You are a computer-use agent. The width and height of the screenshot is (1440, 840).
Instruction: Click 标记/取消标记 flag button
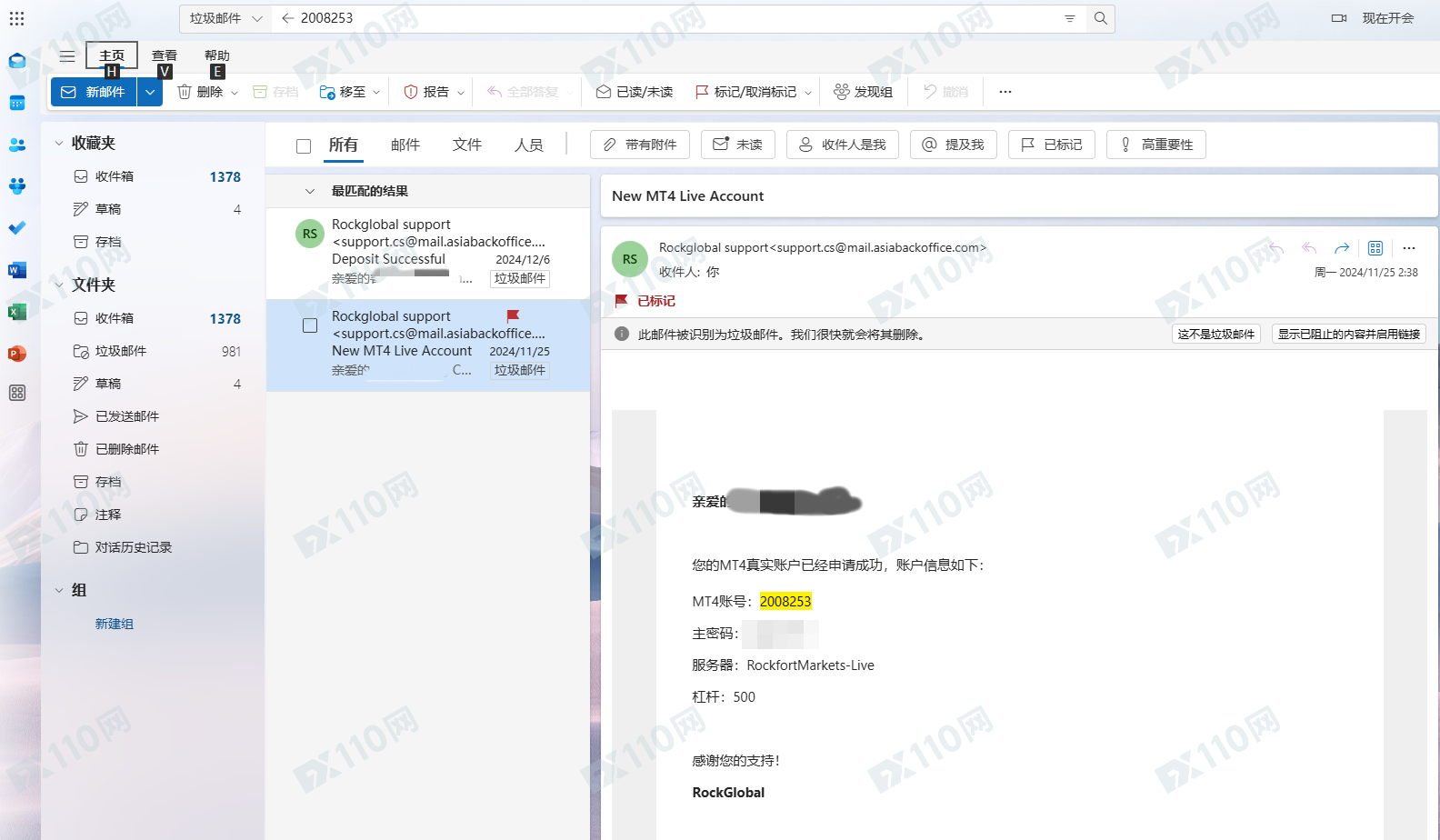[x=745, y=92]
